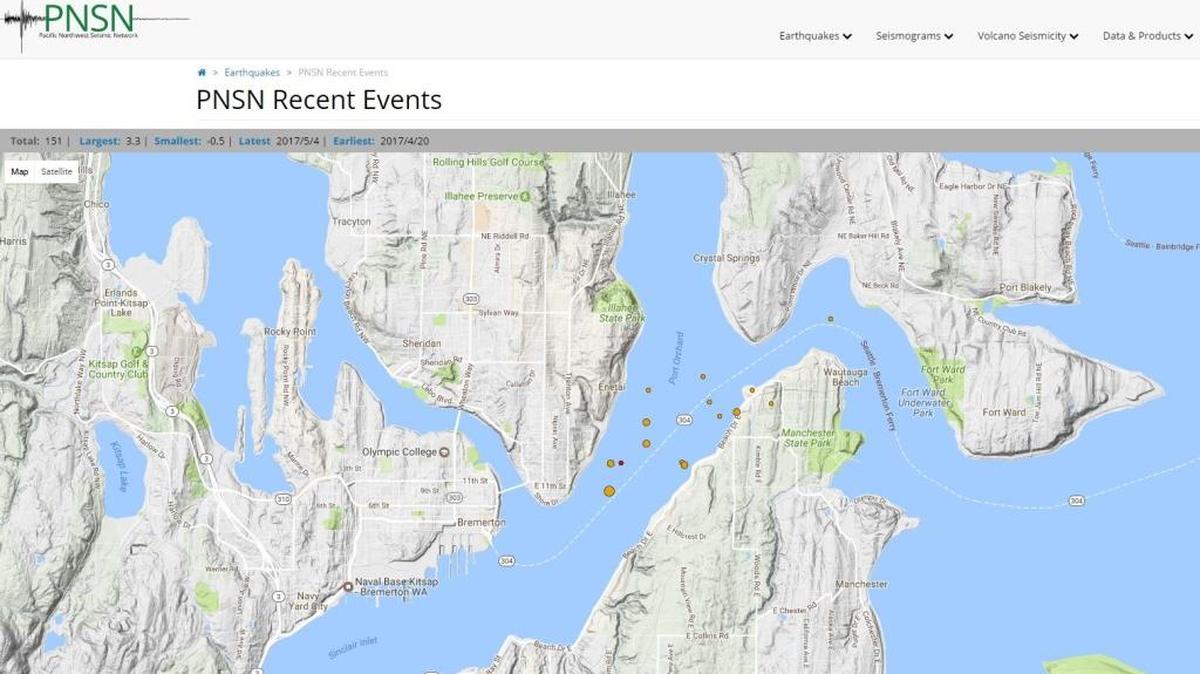Viewport: 1200px width, 674px height.
Task: Click the Earliest date 2017/4/20 entry
Action: pos(406,141)
